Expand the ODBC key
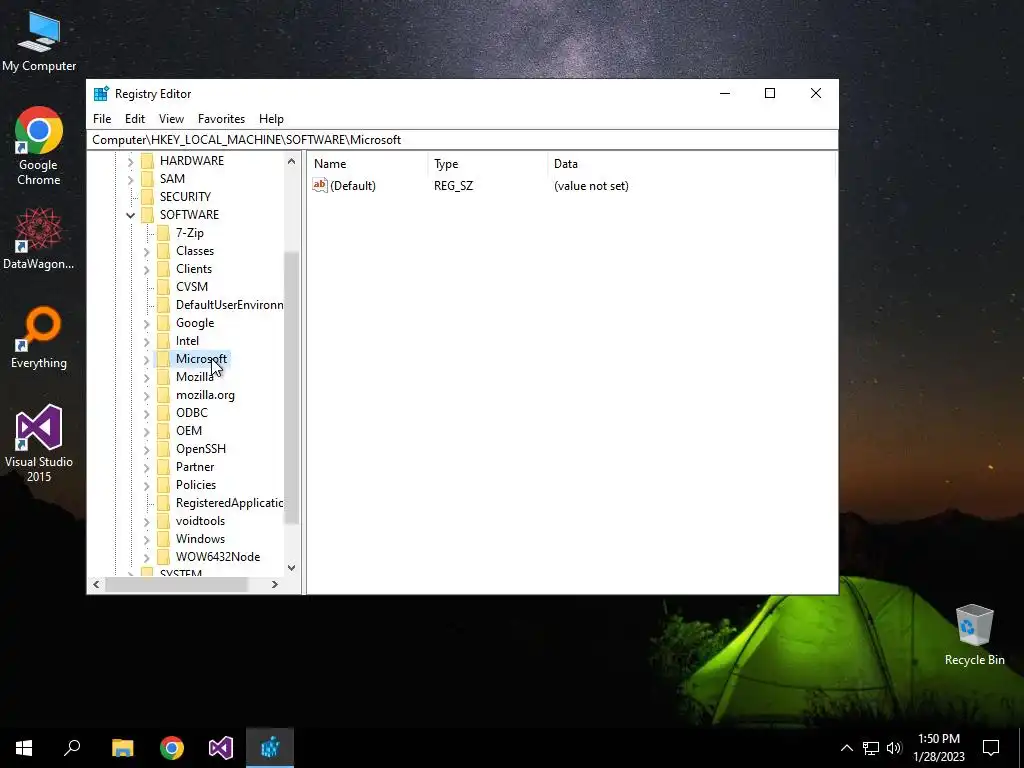This screenshot has height=768, width=1024. coord(146,413)
